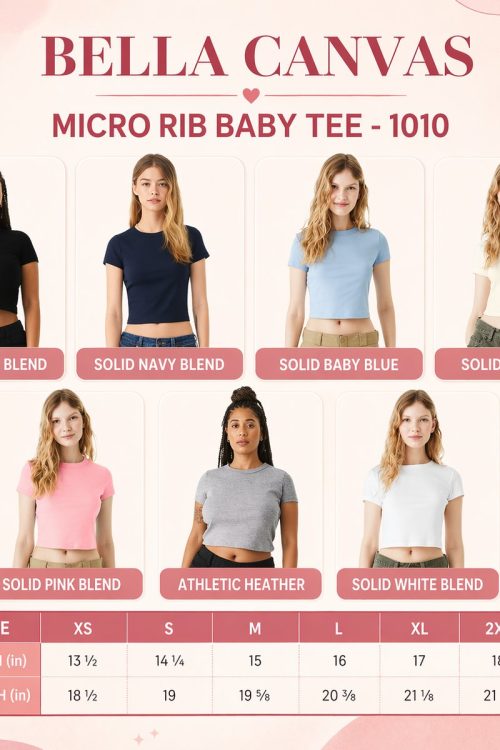500x750 pixels.
Task: Pick the Solid White Blend label
Action: (417, 584)
